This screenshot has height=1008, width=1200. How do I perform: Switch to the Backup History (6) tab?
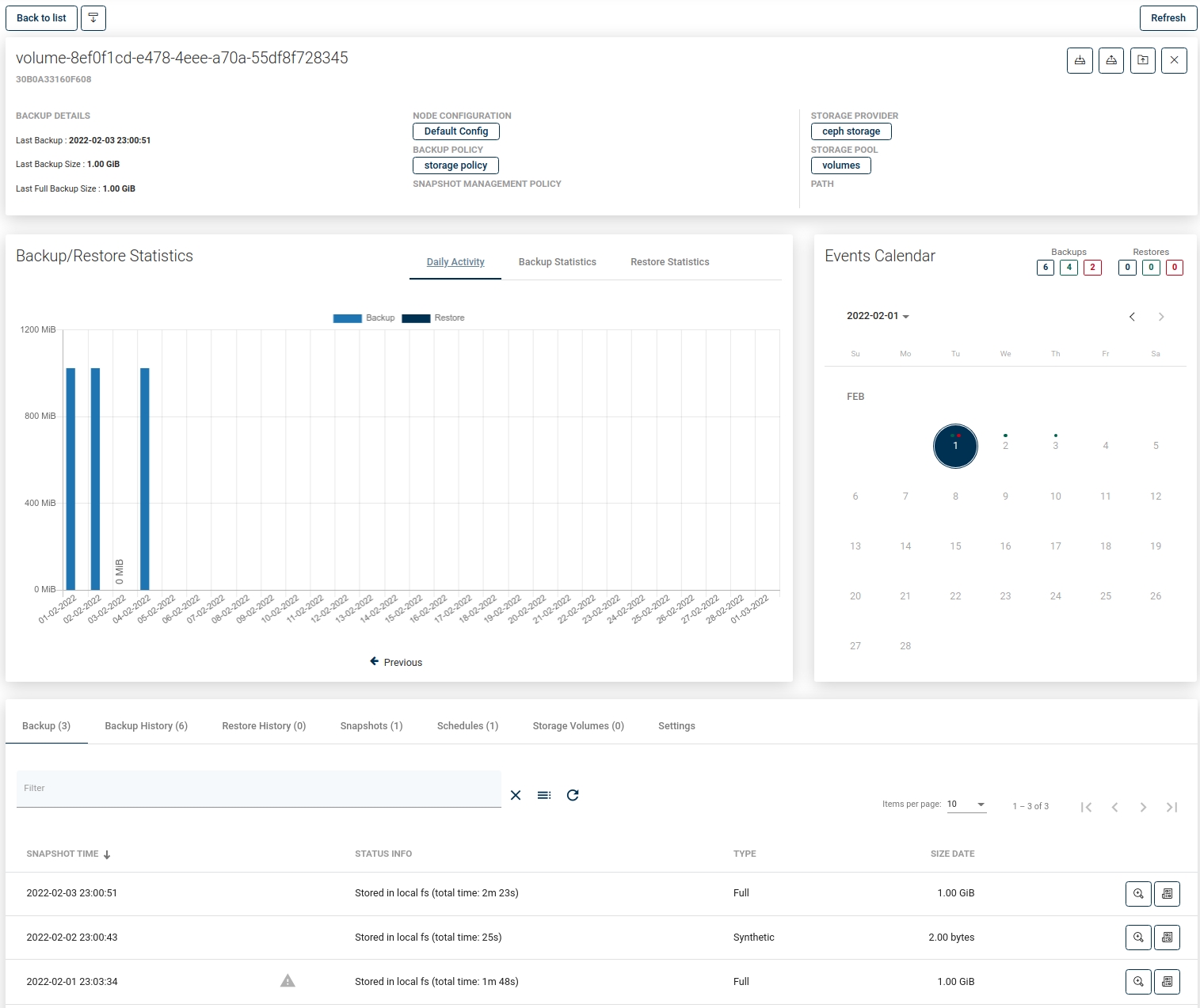pos(146,726)
